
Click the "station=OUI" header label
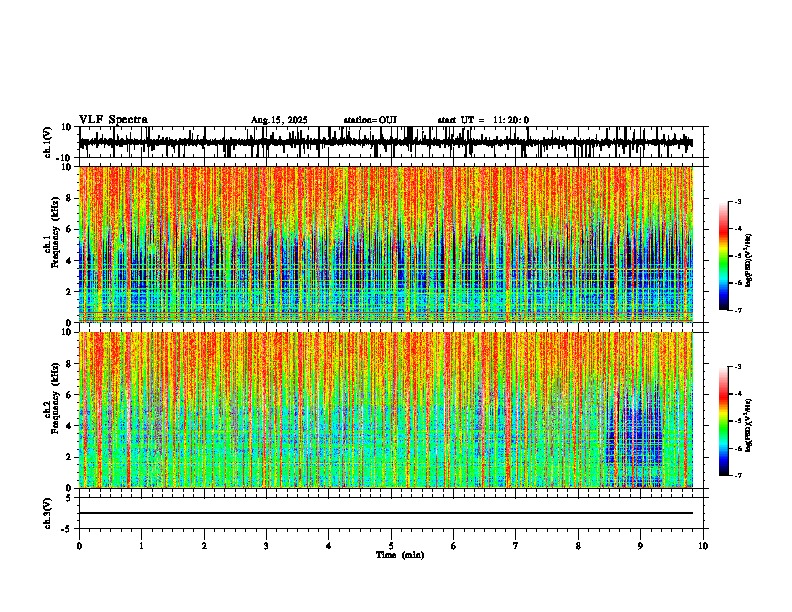pos(370,120)
